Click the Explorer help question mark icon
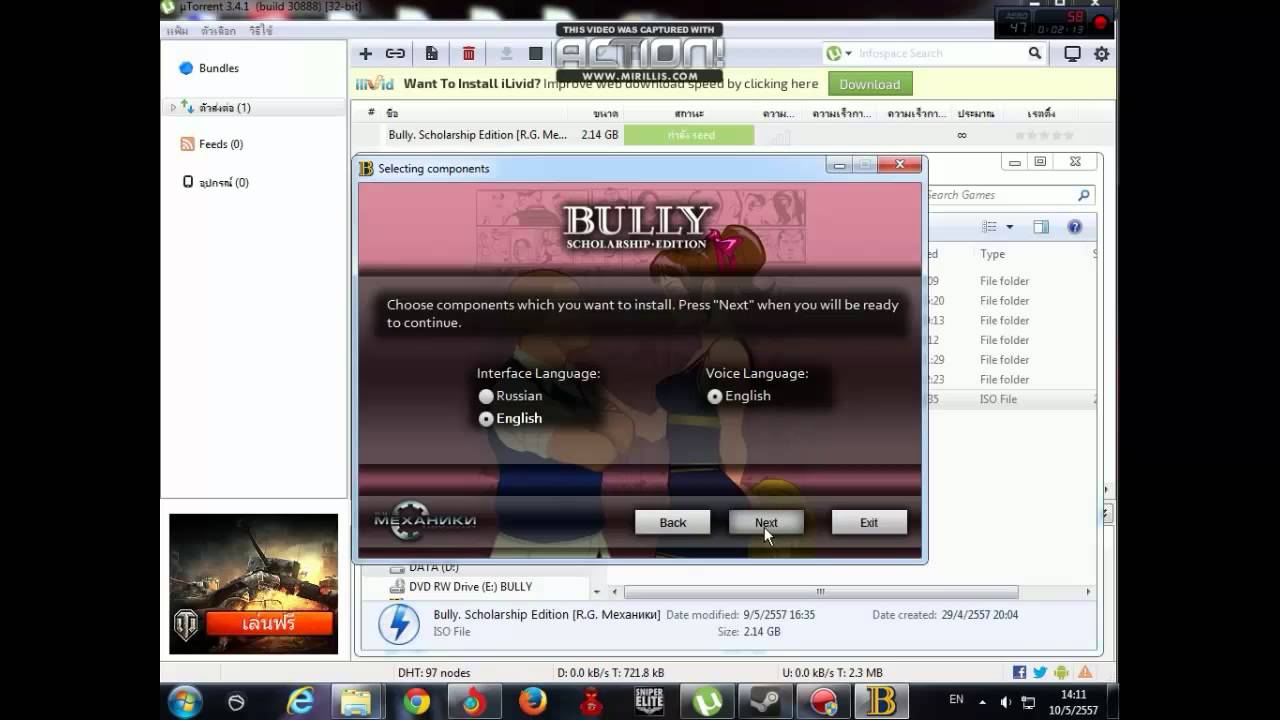The height and width of the screenshot is (720, 1280). pyautogui.click(x=1074, y=227)
